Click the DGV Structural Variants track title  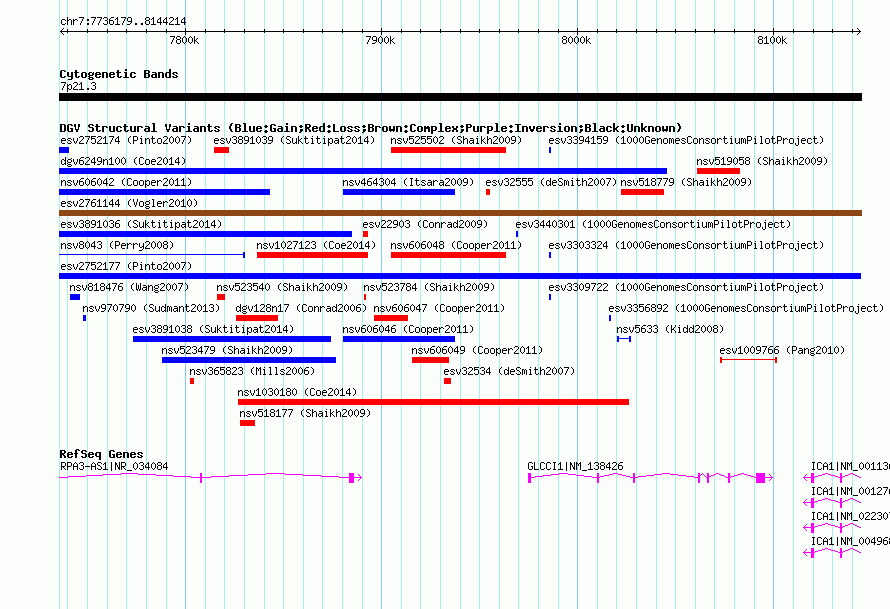coord(371,128)
